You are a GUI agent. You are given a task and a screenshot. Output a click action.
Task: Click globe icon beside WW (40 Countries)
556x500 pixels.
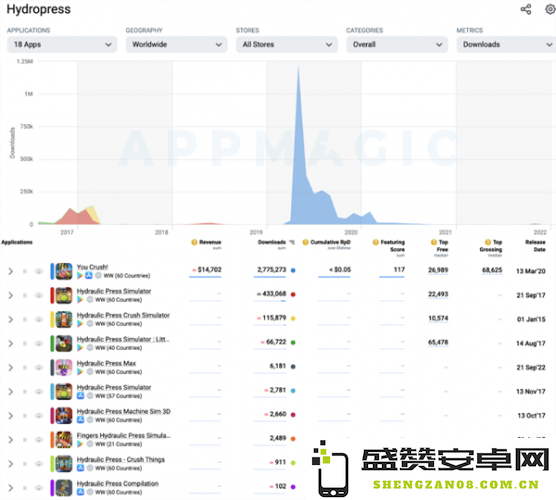(90, 348)
